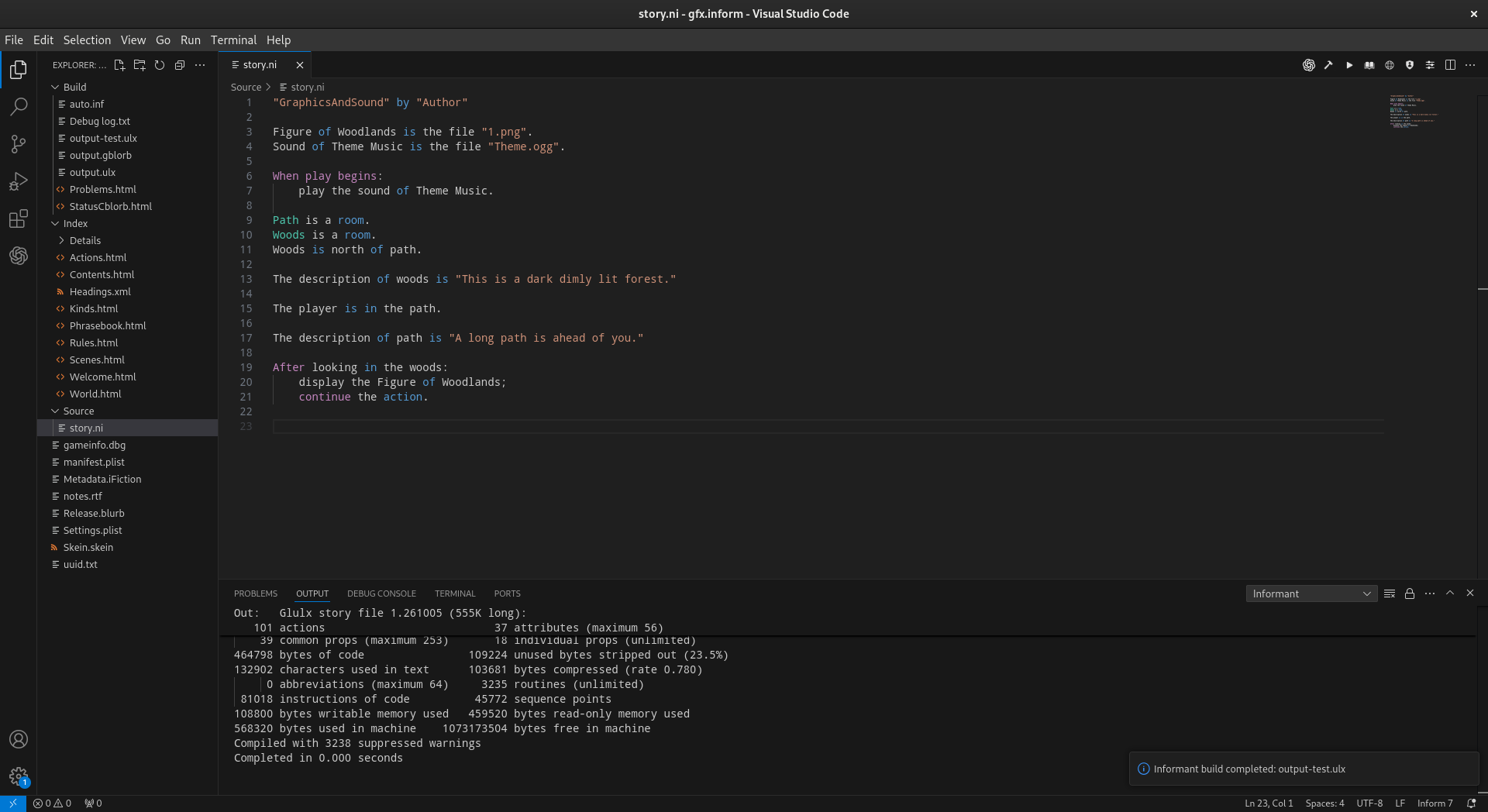Collapse all folders in Explorer
1488x812 pixels.
[x=180, y=65]
